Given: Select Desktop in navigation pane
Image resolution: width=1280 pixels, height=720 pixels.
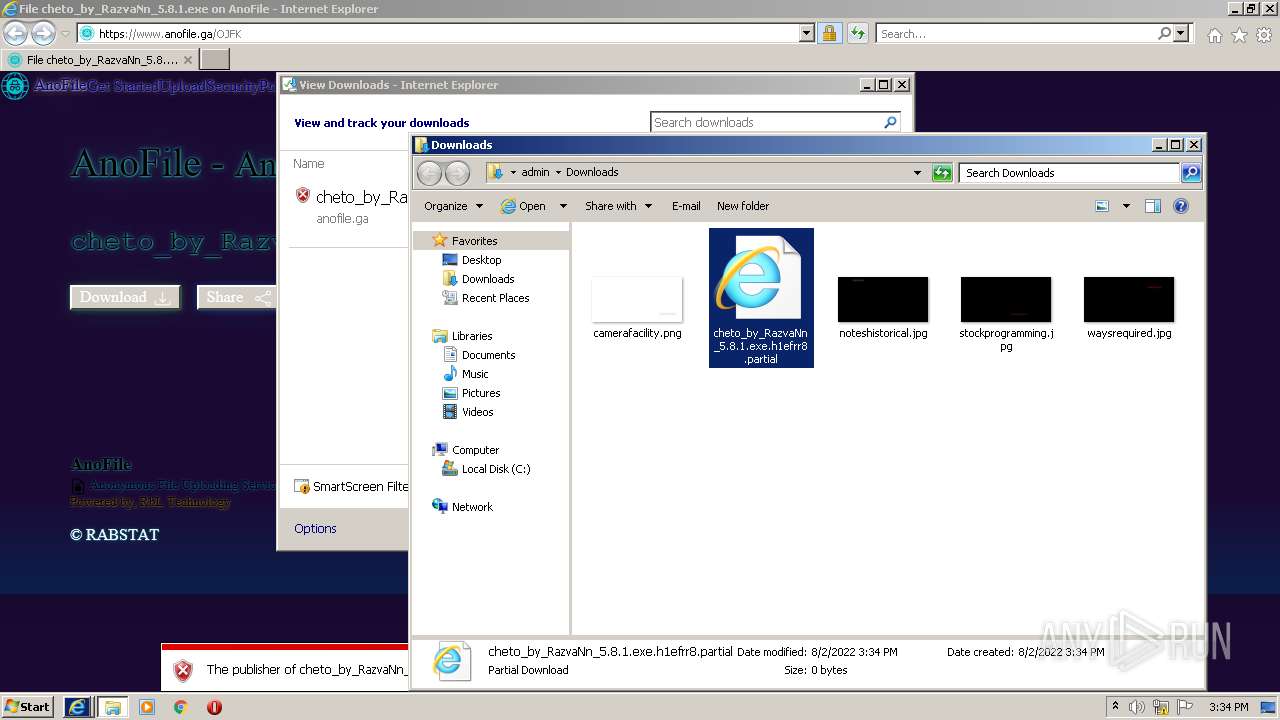Looking at the screenshot, I should (x=481, y=260).
